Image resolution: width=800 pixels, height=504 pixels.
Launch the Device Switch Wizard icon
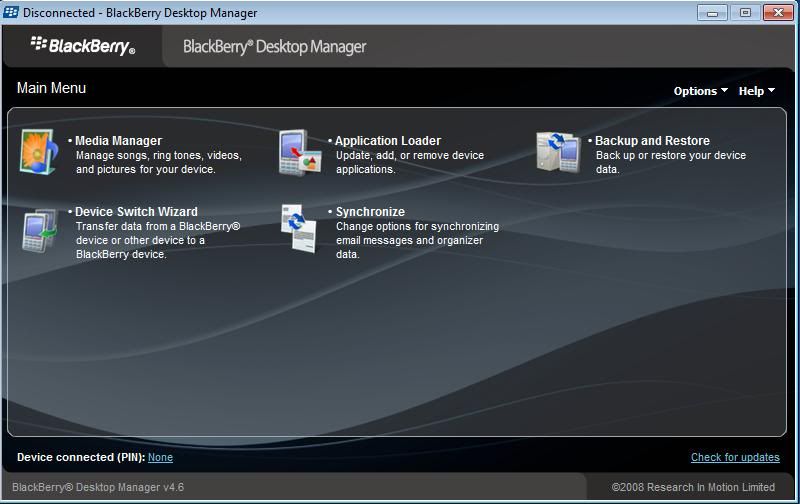click(x=40, y=230)
